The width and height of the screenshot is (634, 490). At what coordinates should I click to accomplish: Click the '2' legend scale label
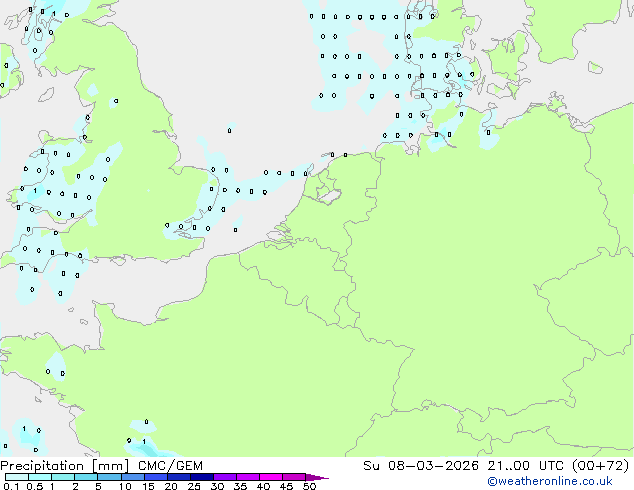(75, 486)
